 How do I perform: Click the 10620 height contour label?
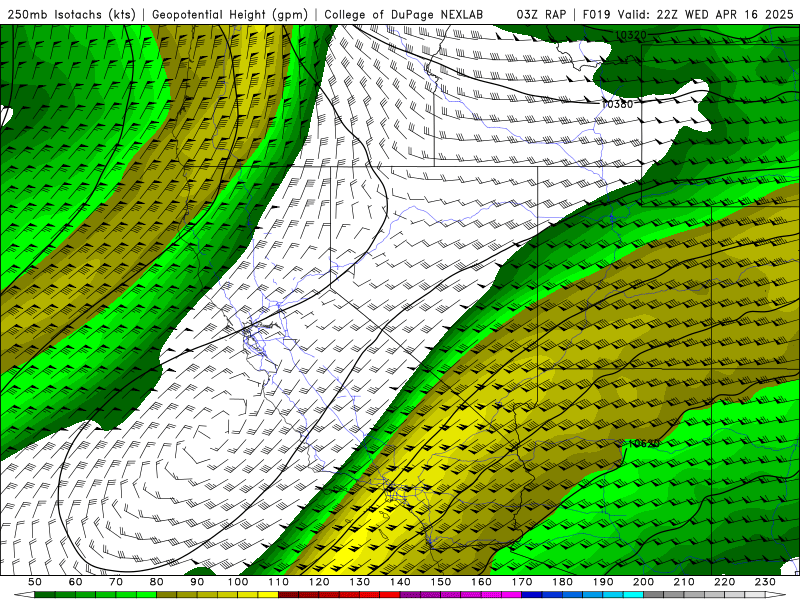coord(643,443)
